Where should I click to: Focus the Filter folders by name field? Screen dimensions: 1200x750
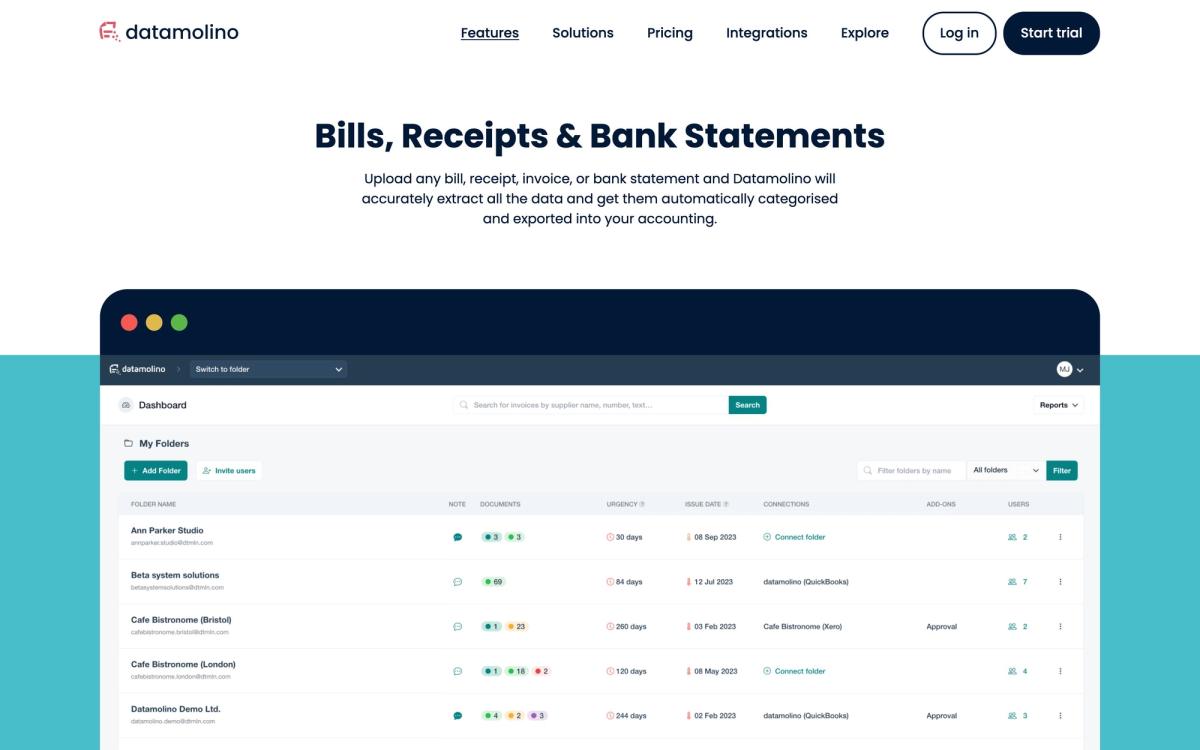[911, 470]
